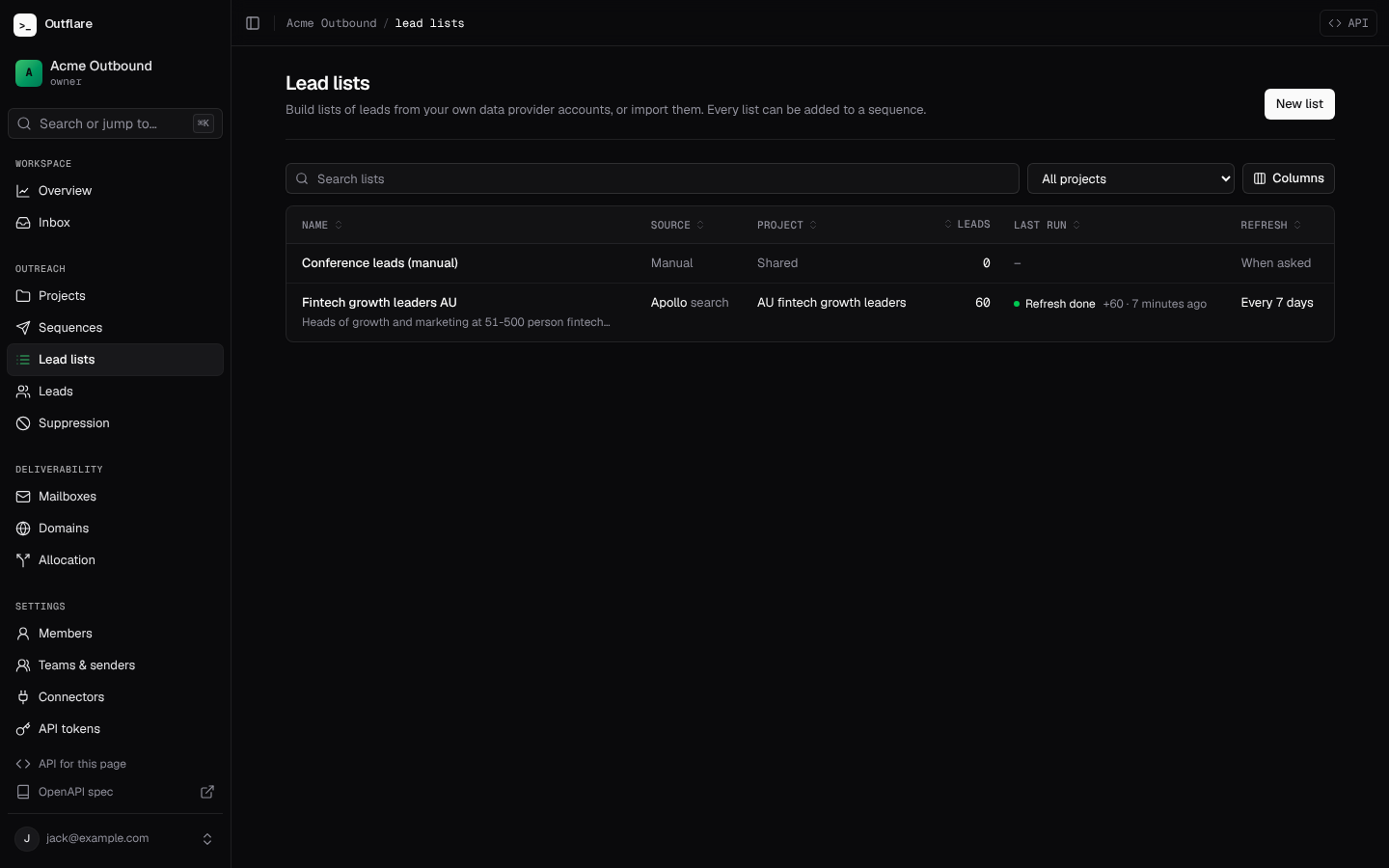Open the OpenAPI spec link

(116, 792)
